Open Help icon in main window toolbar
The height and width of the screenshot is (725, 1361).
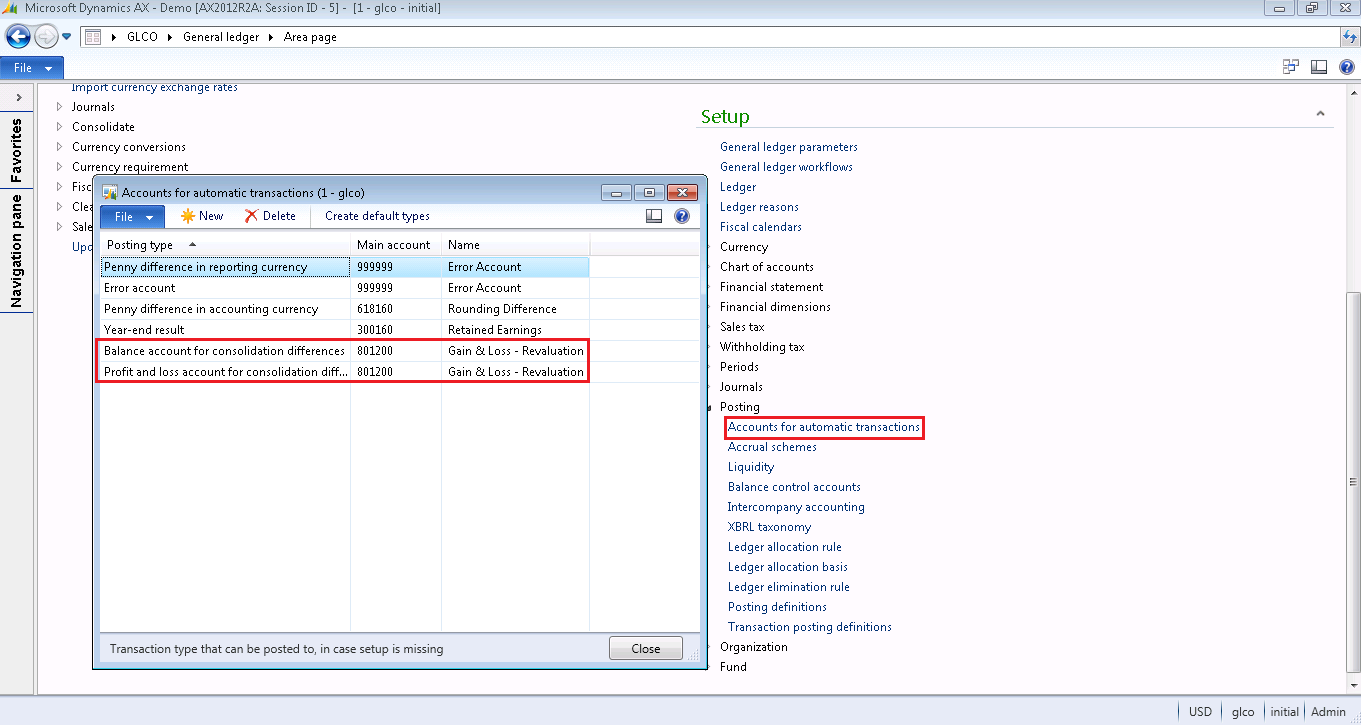click(1347, 67)
